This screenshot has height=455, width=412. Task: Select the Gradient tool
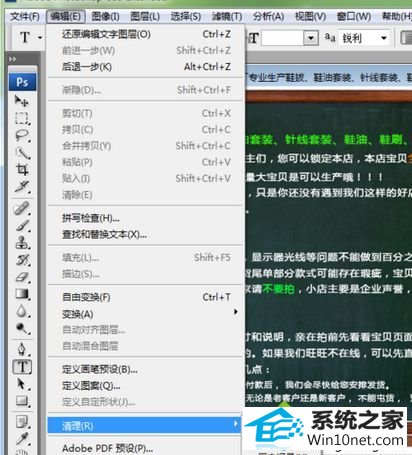22,294
